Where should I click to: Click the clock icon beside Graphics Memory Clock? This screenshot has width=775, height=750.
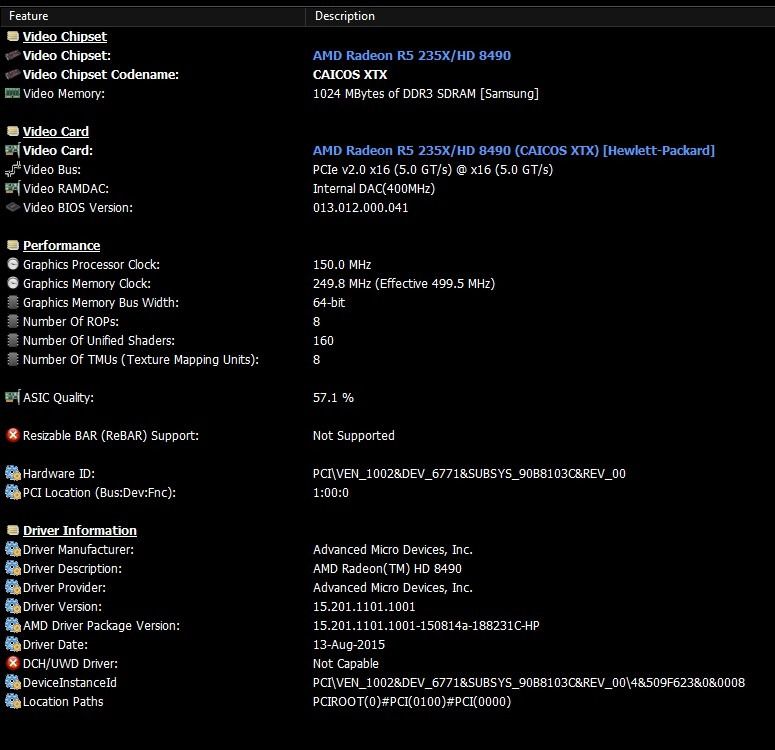13,283
